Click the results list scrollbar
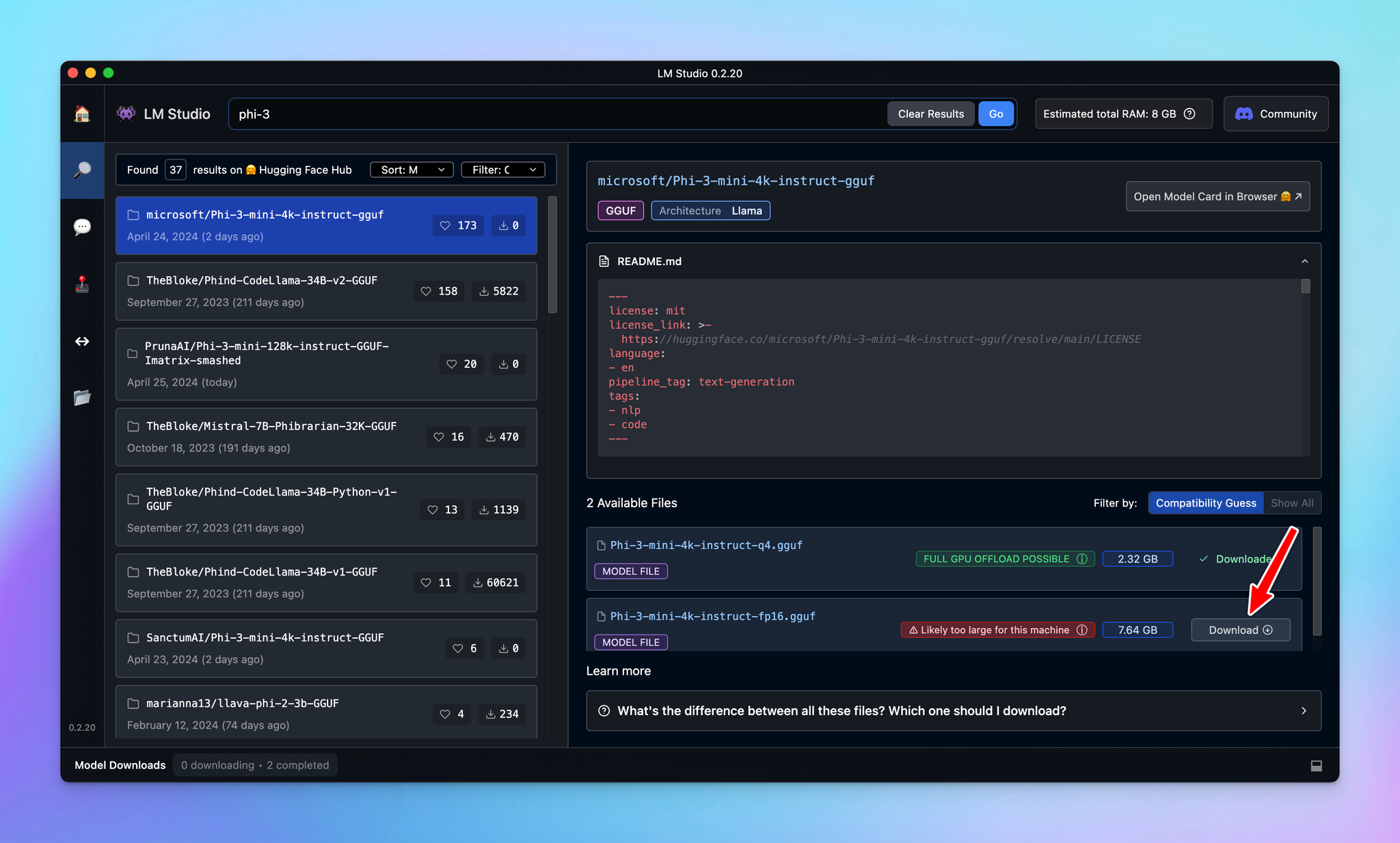The height and width of the screenshot is (843, 1400). coord(552,254)
